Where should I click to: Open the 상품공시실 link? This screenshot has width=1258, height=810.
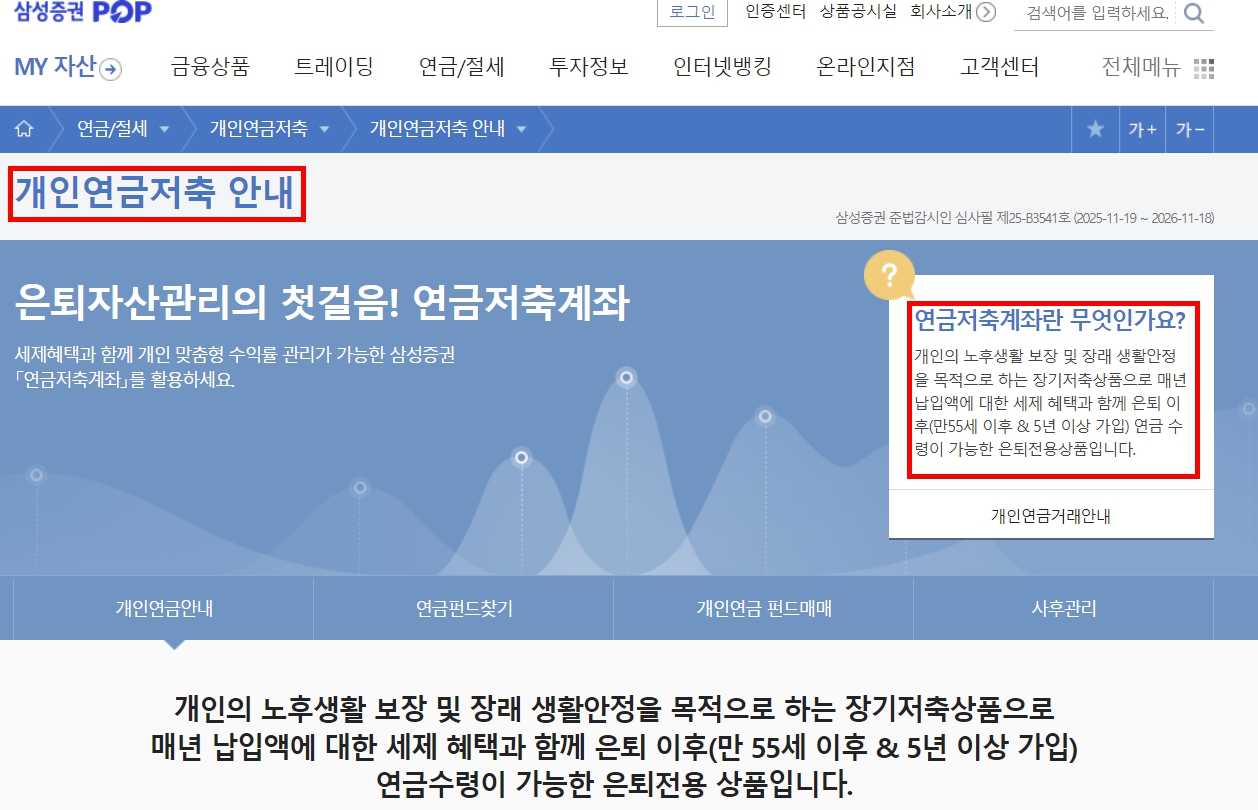pyautogui.click(x=858, y=12)
